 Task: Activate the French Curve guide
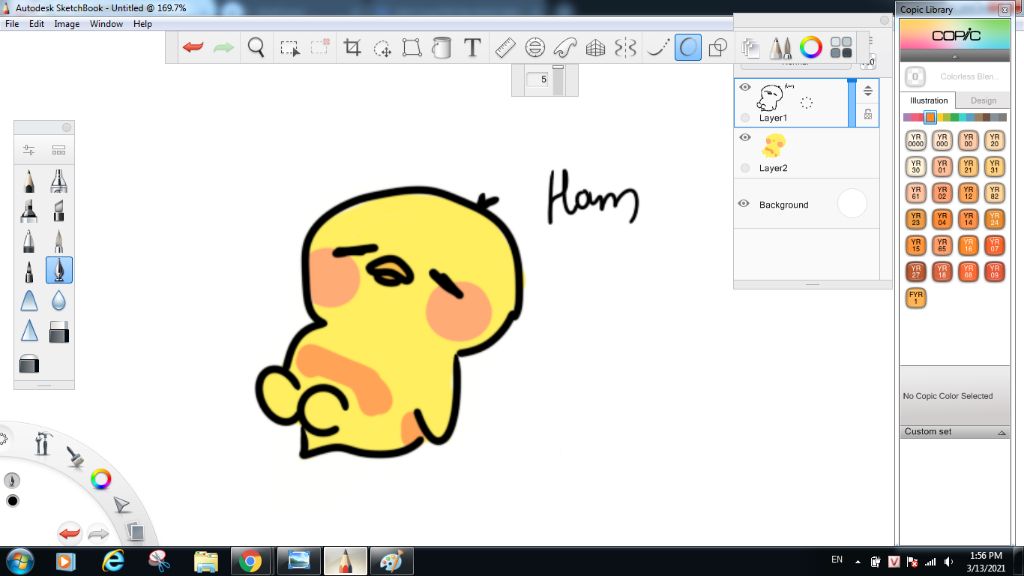click(x=565, y=47)
